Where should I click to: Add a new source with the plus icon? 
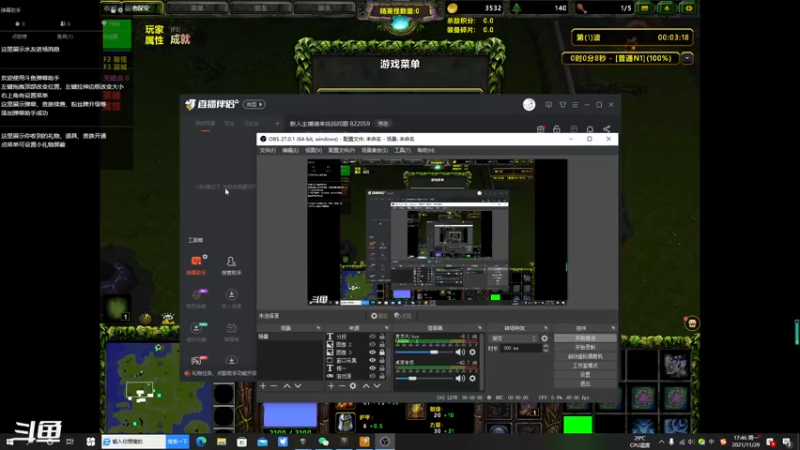[x=331, y=386]
